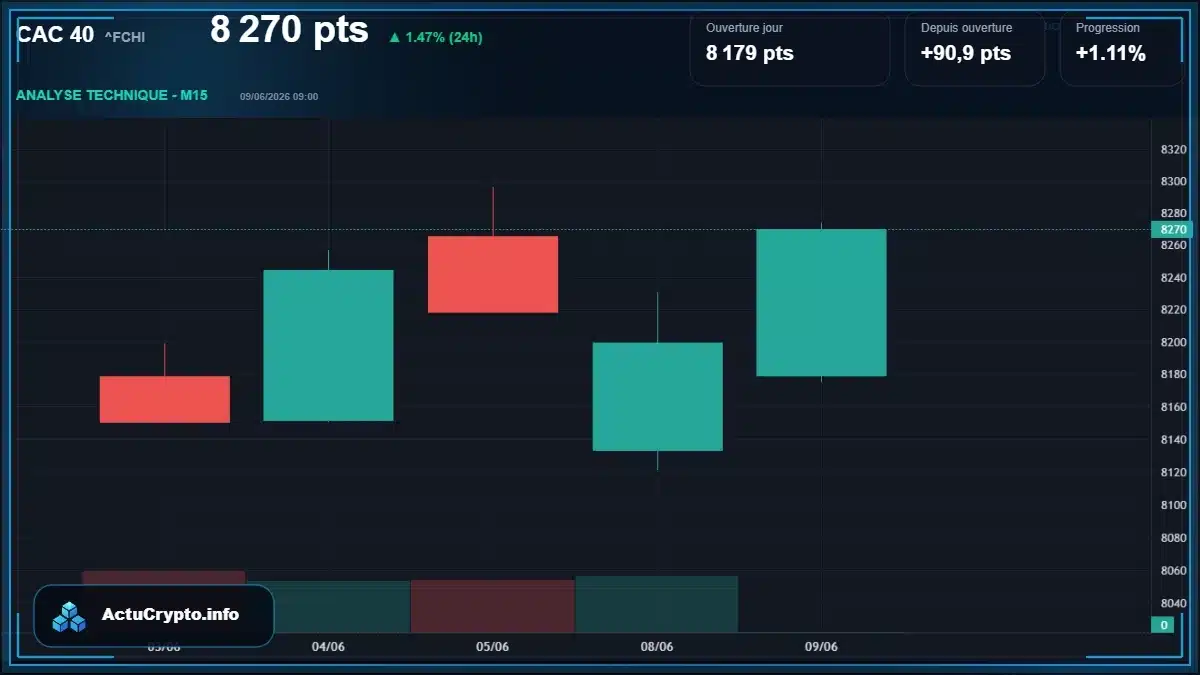Viewport: 1200px width, 675px height.
Task: Click the 8300 price axis label
Action: coord(1173,181)
